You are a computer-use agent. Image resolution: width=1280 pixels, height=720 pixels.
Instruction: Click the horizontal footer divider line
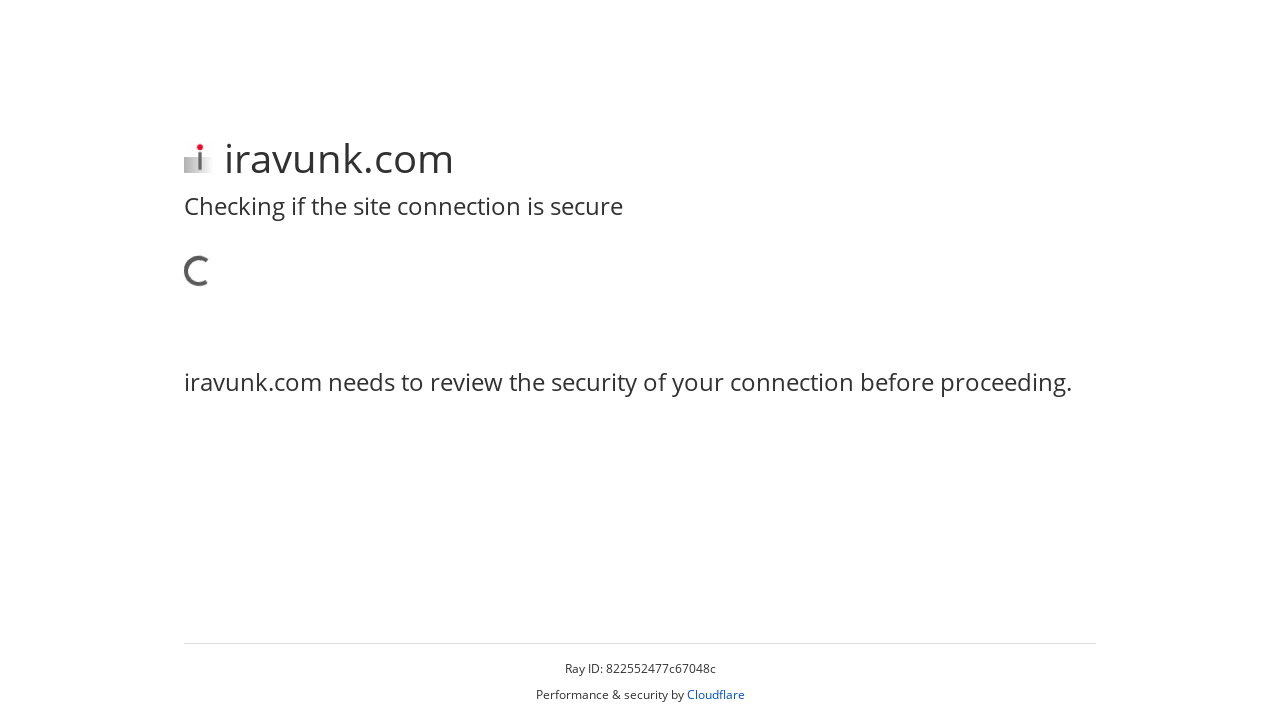click(x=640, y=643)
